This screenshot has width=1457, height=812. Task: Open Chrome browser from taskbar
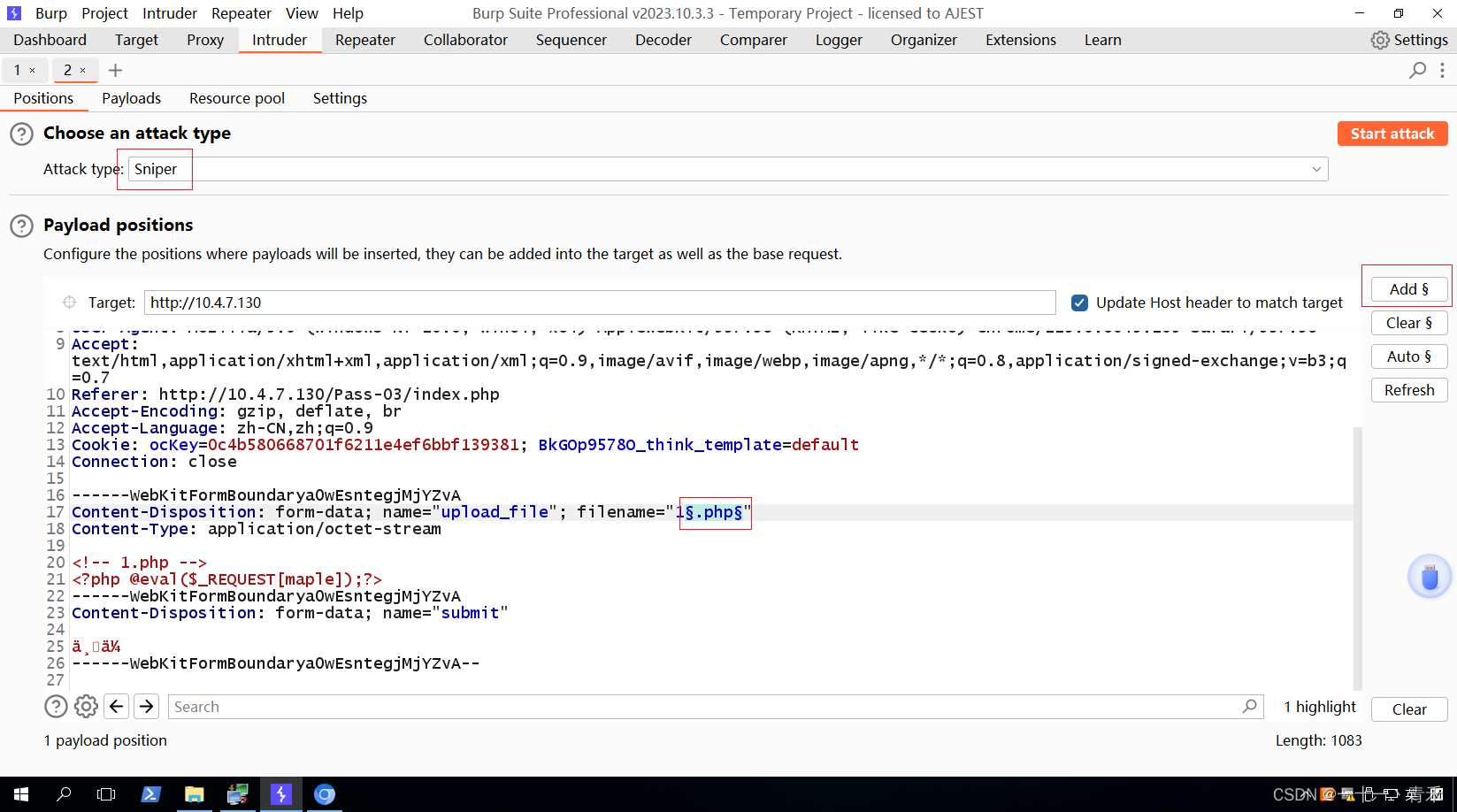click(x=325, y=794)
